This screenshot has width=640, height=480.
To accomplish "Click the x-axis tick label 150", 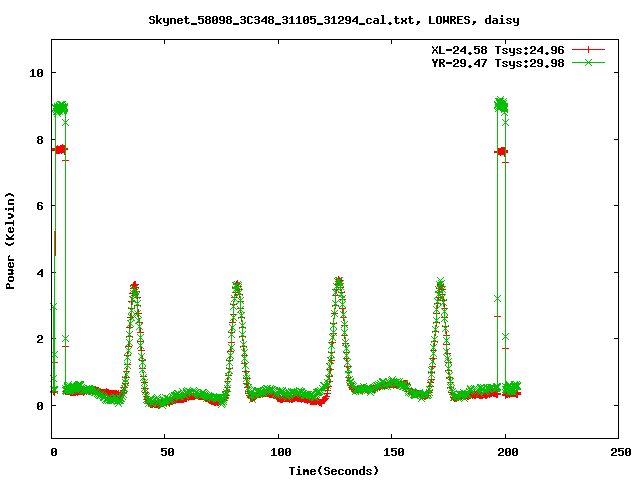I will (x=394, y=452).
